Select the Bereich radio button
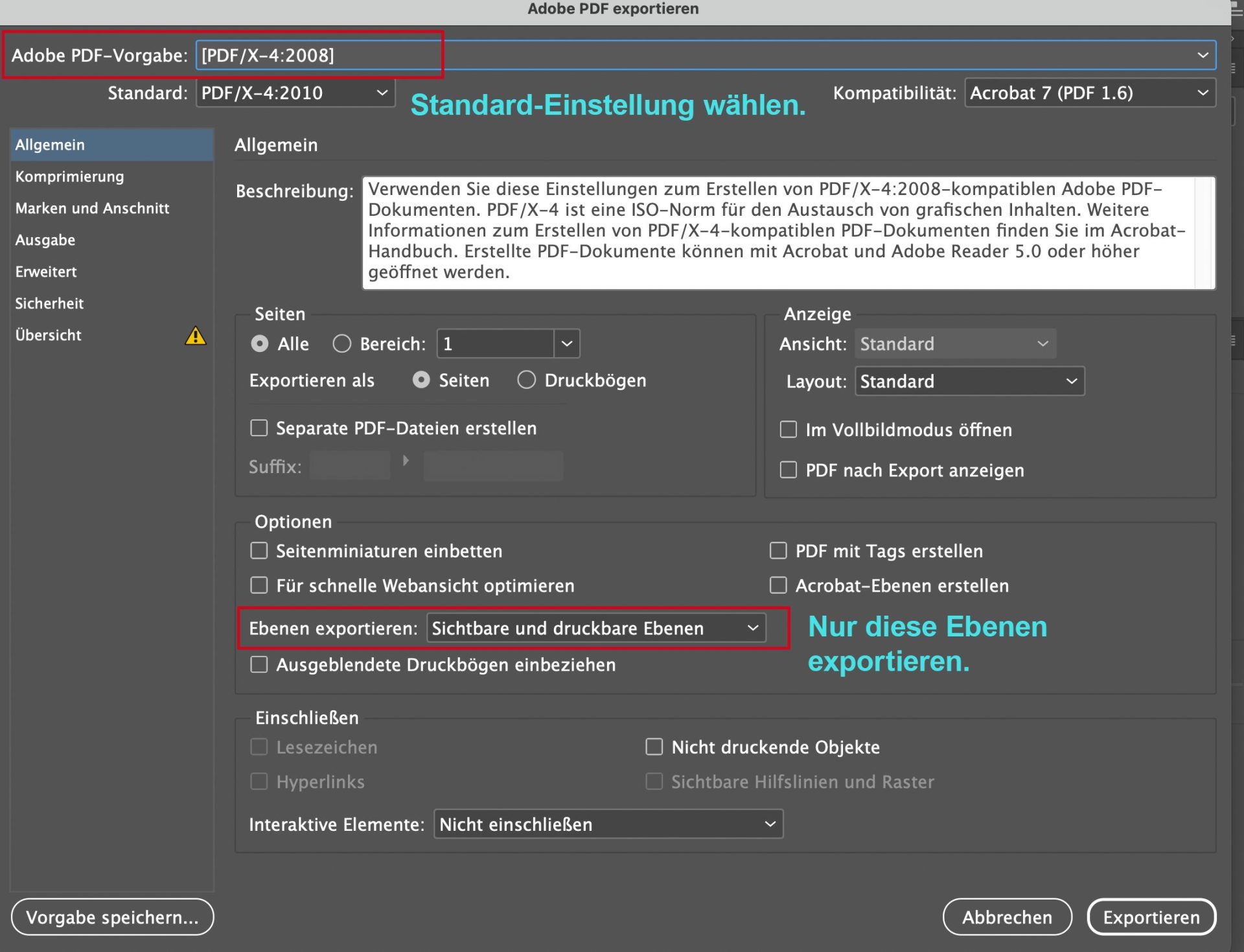Screen dimensions: 1244x952 click(x=342, y=343)
